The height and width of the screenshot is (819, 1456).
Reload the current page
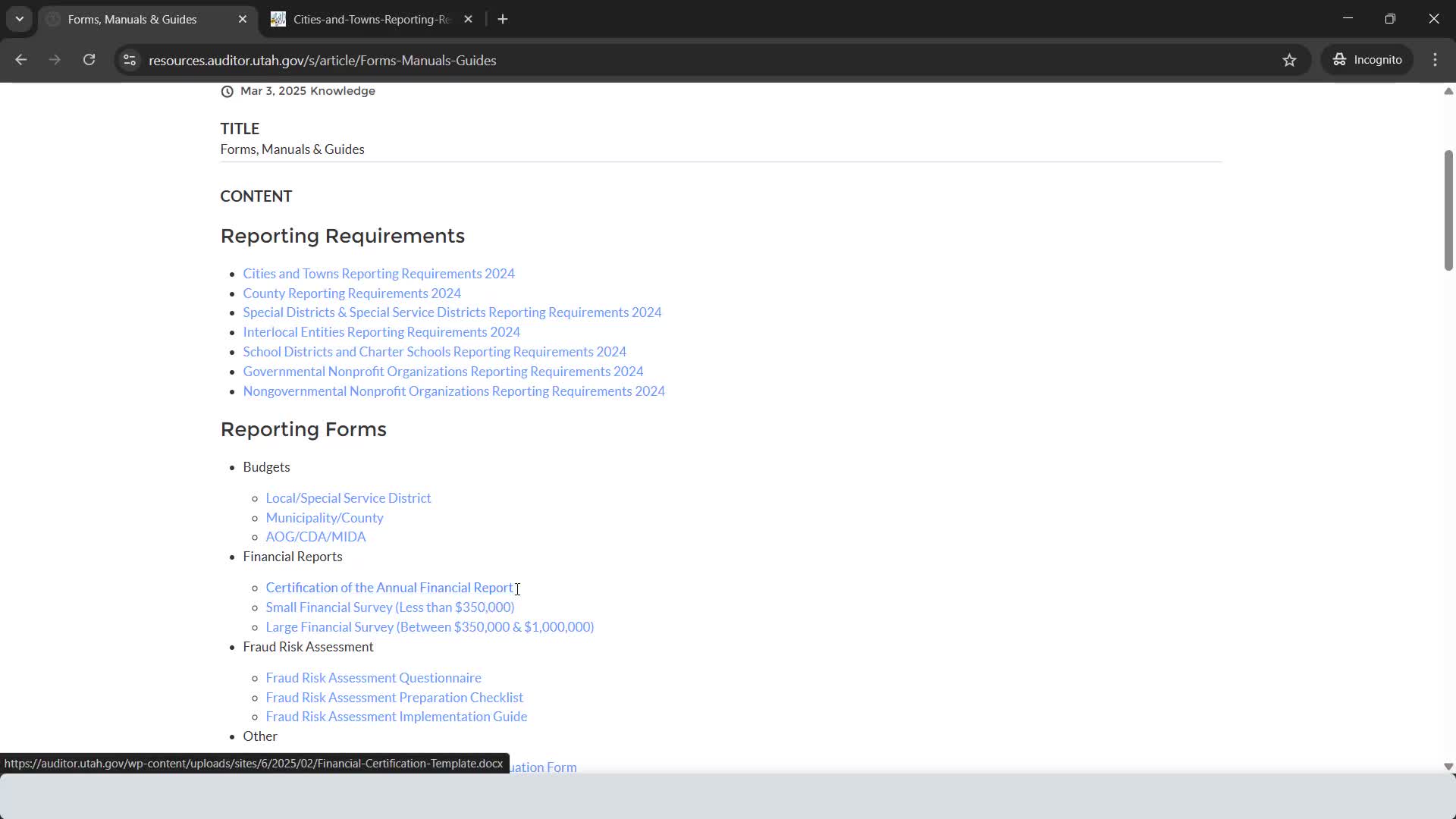(89, 60)
